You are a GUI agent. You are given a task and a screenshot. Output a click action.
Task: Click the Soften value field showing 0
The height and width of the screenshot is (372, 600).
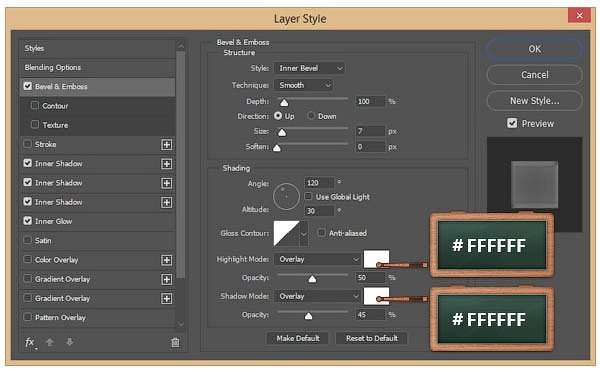pos(370,147)
